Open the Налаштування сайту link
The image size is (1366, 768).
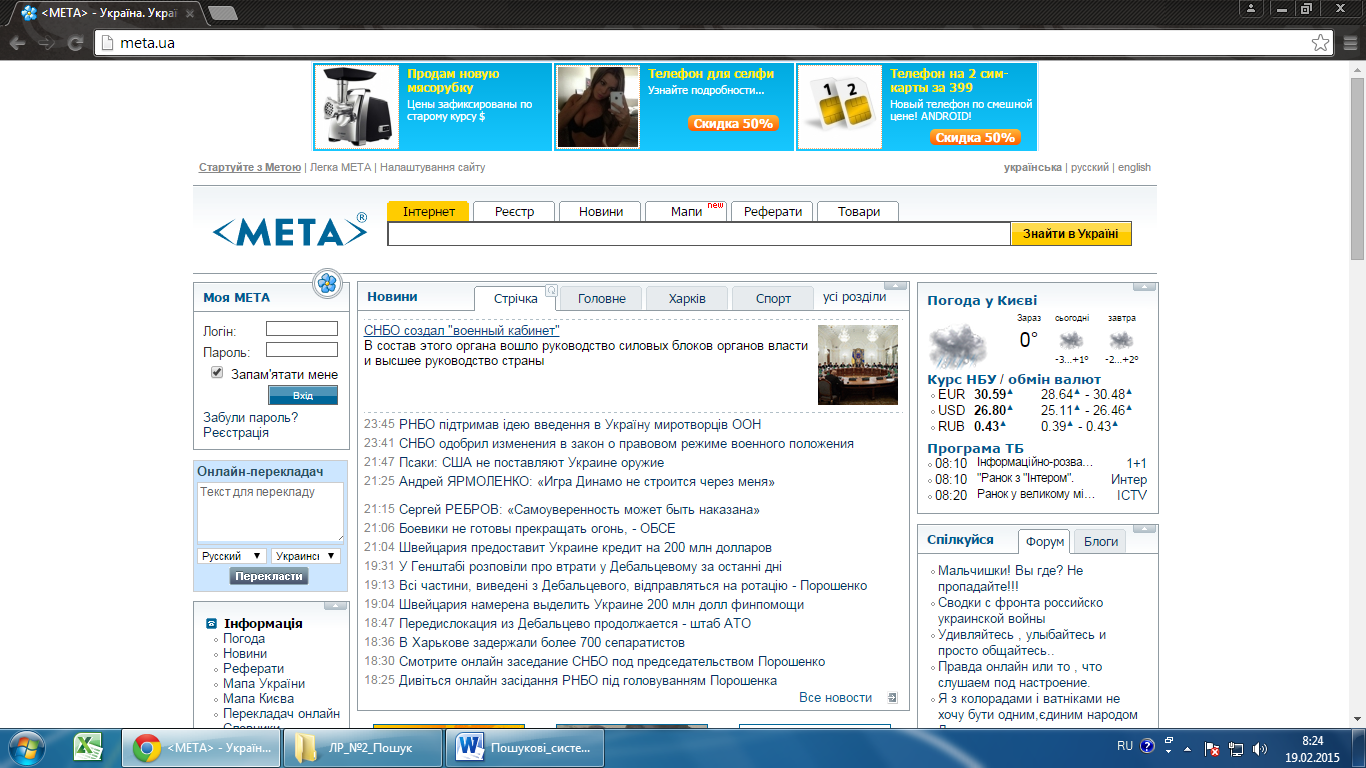tap(432, 167)
